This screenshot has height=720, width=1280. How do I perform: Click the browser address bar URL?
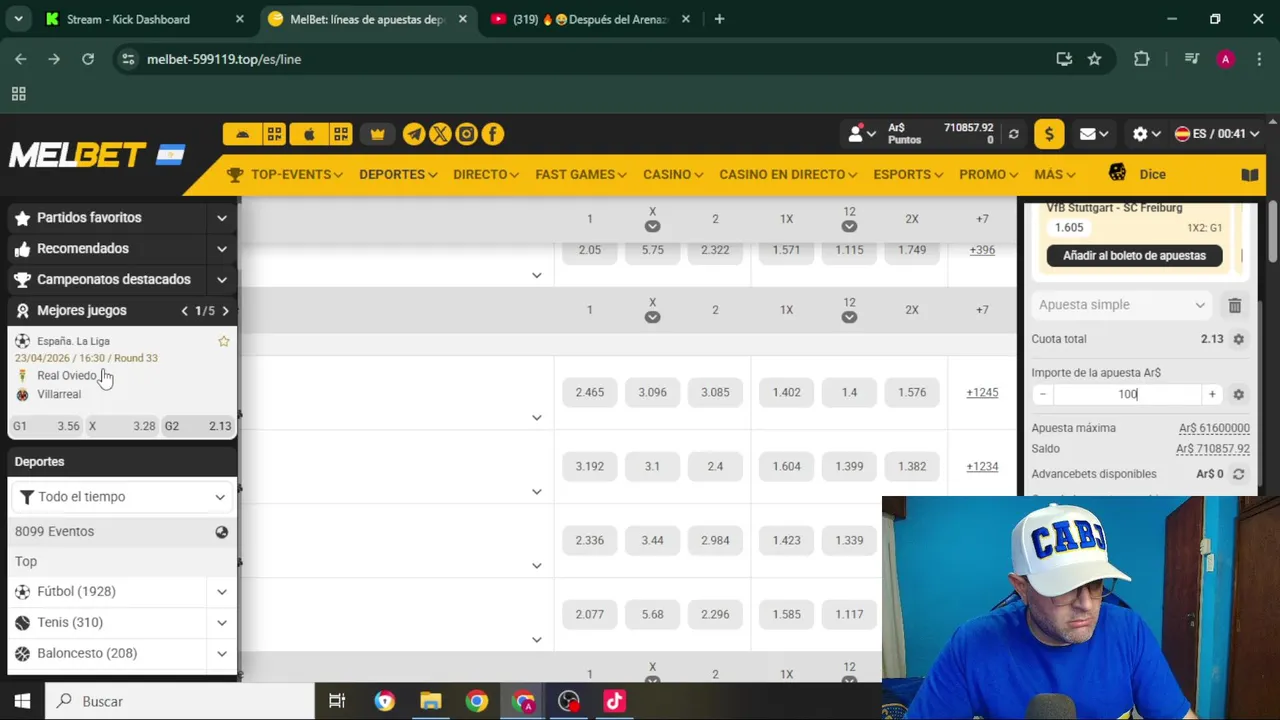click(x=224, y=59)
